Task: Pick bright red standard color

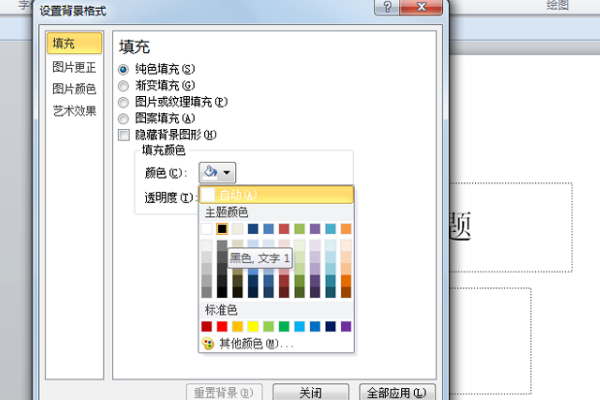Action: (222, 327)
